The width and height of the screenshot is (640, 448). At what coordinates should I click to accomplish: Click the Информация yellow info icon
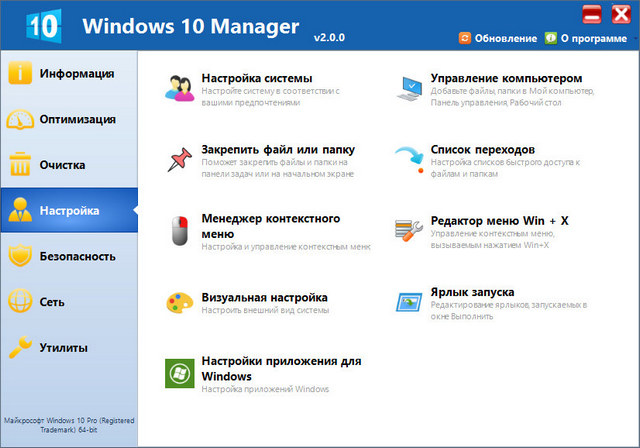20,73
